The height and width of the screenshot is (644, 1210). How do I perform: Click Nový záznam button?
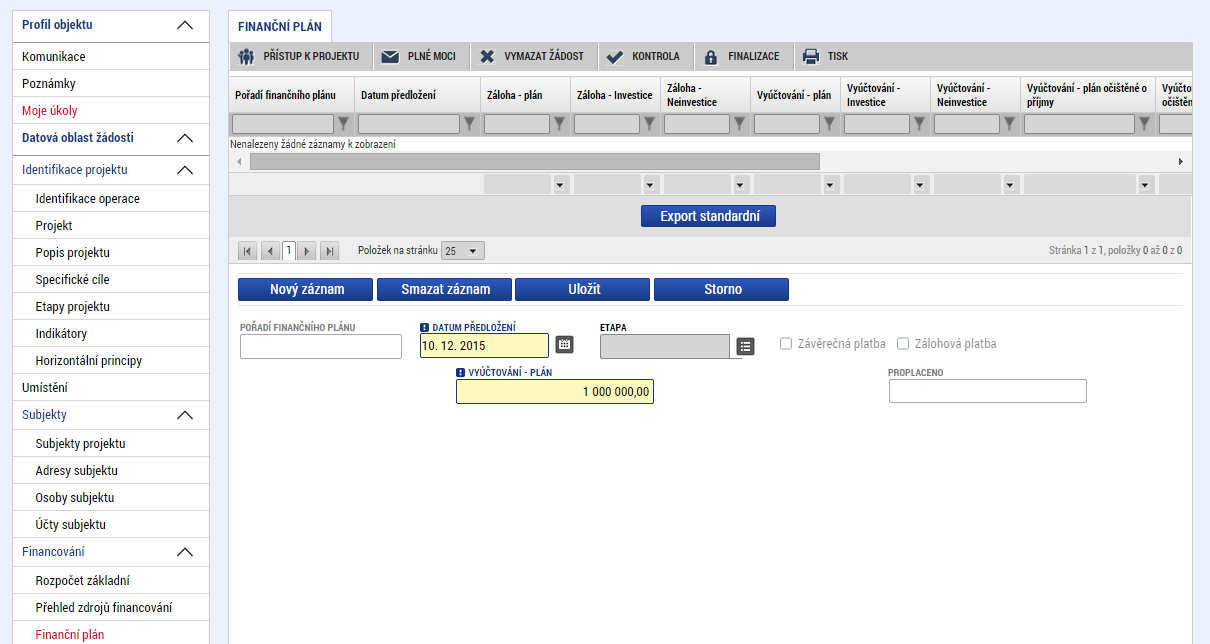(307, 289)
